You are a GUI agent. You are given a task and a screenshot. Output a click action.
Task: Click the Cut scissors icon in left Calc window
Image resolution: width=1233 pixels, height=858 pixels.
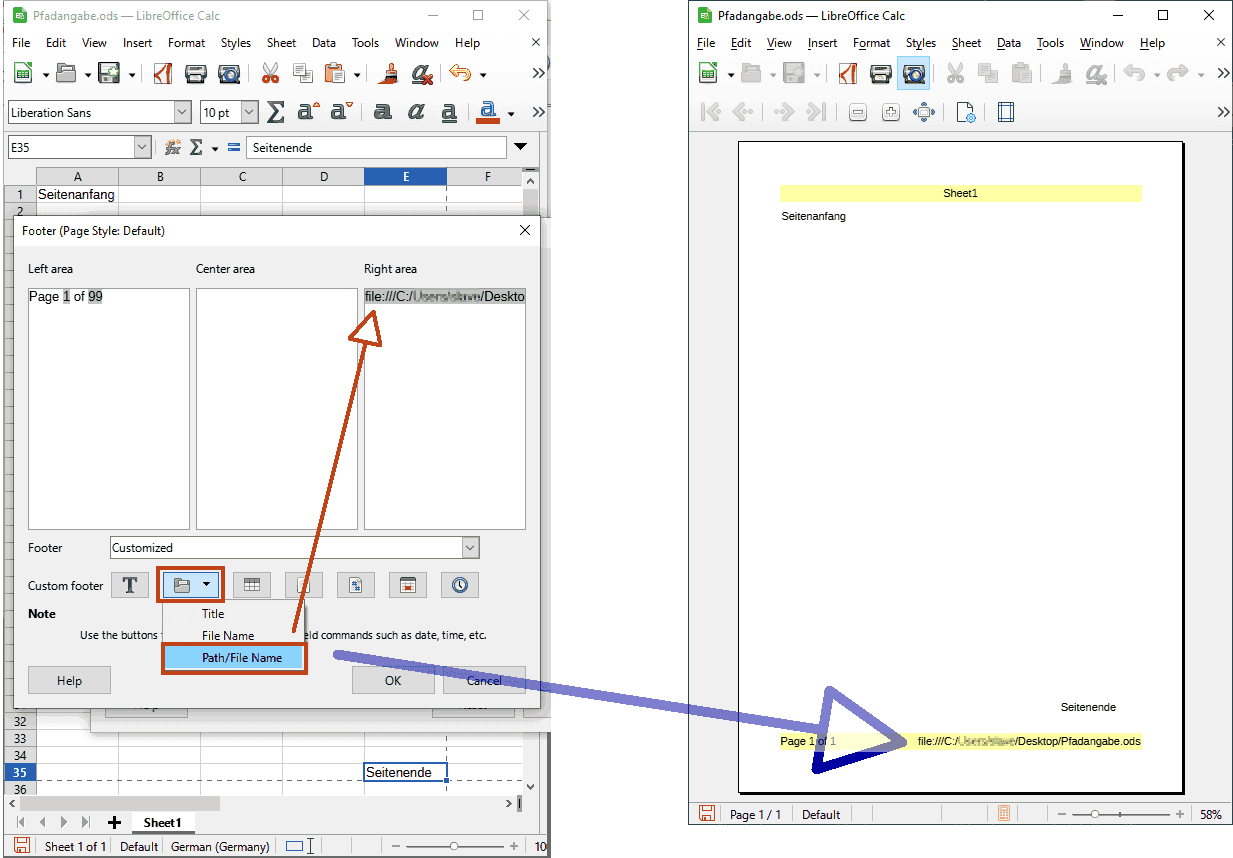coord(270,73)
